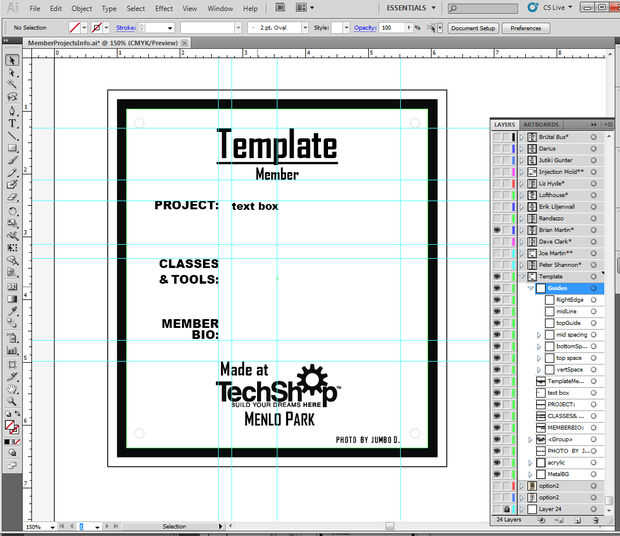This screenshot has height=536, width=620.
Task: Open the Window menu
Action: point(220,8)
